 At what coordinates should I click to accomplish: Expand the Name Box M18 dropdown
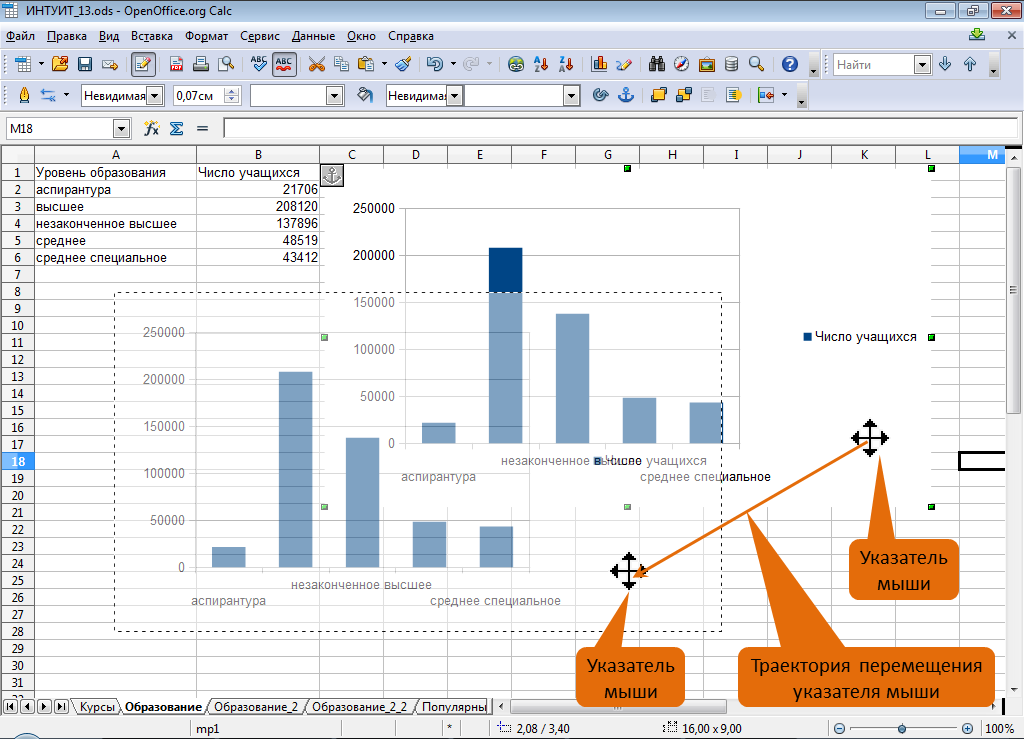(x=121, y=129)
